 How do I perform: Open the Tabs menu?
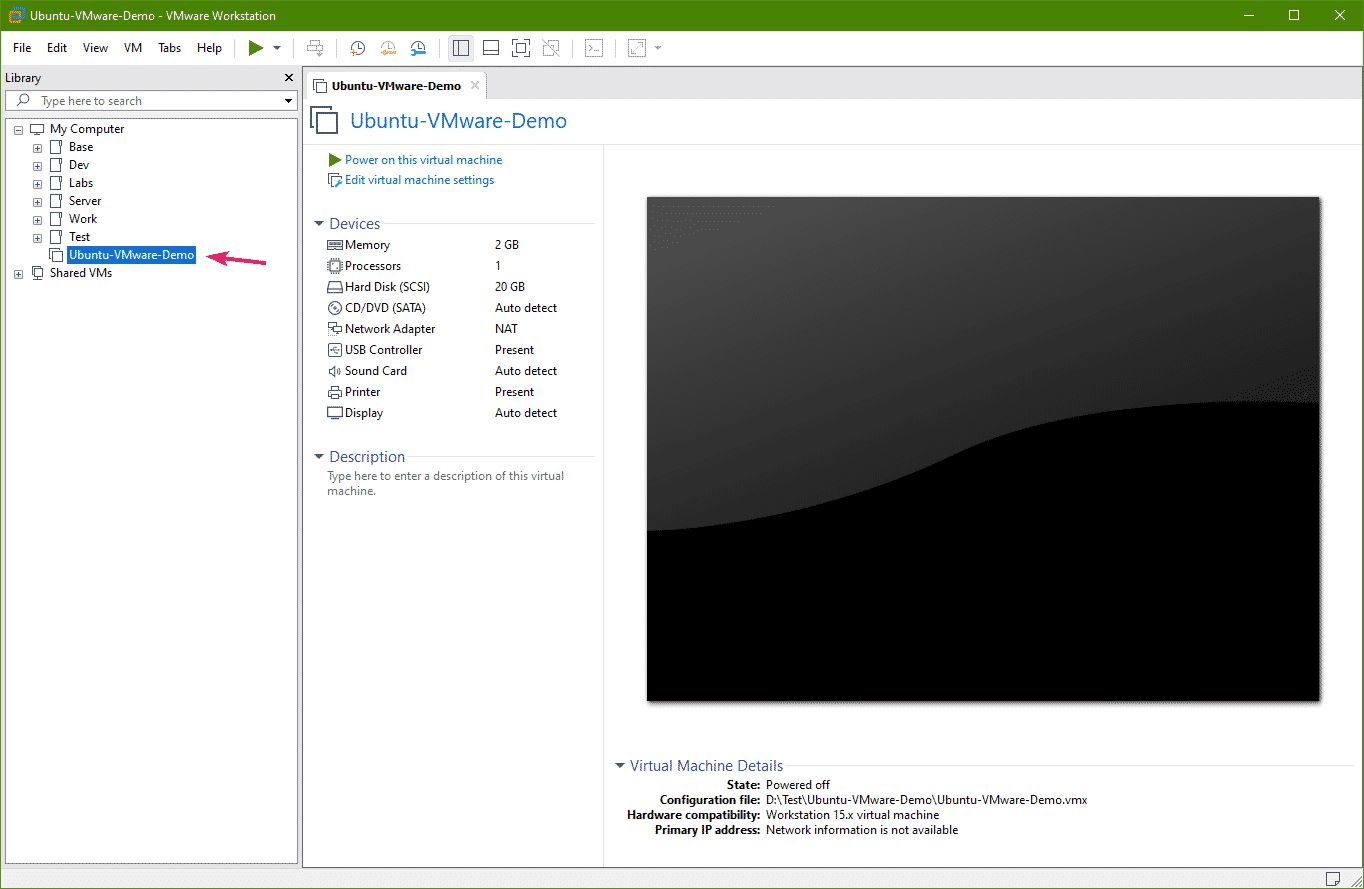click(170, 48)
